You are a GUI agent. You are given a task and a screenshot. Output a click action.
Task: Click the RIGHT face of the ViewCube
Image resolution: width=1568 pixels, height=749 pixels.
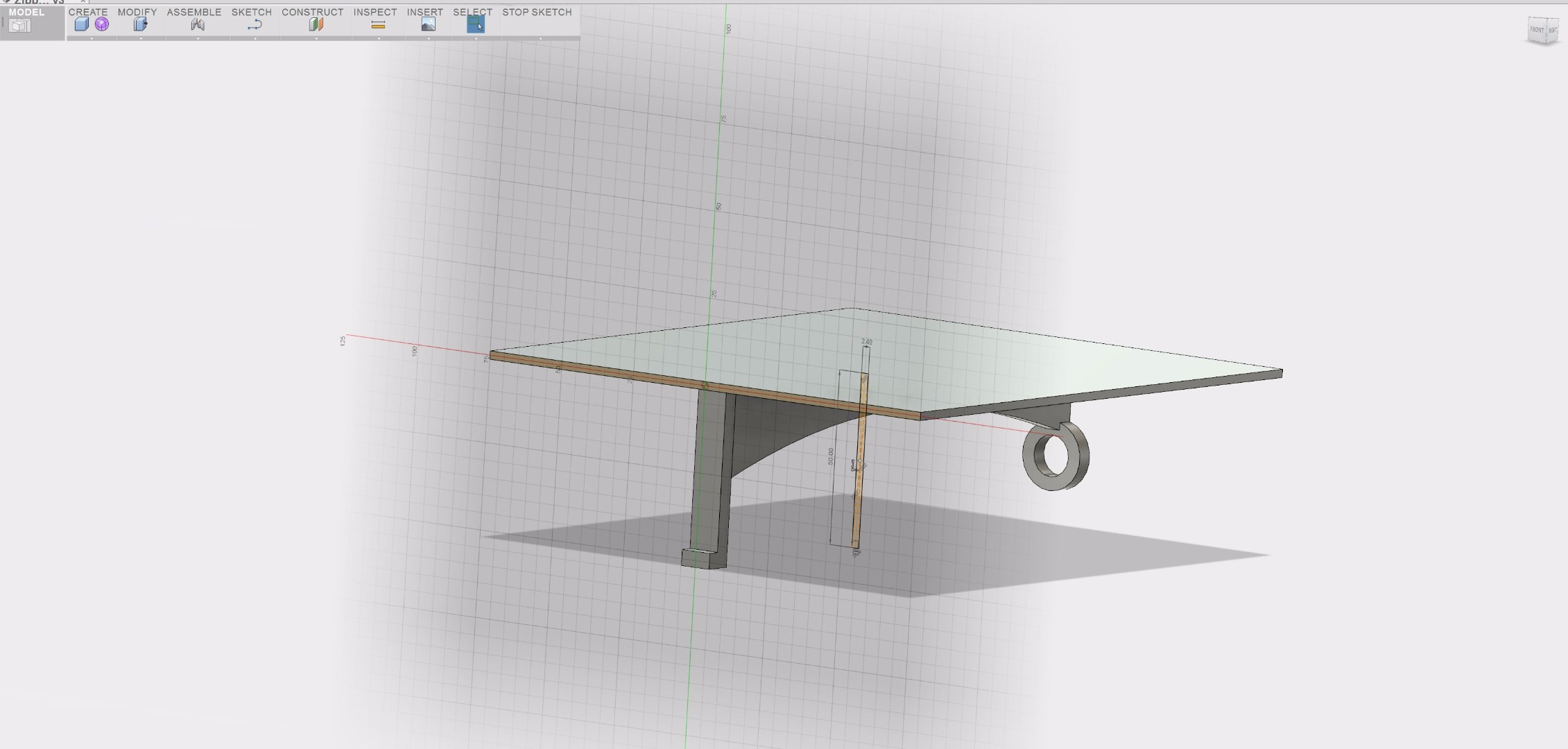(1553, 31)
